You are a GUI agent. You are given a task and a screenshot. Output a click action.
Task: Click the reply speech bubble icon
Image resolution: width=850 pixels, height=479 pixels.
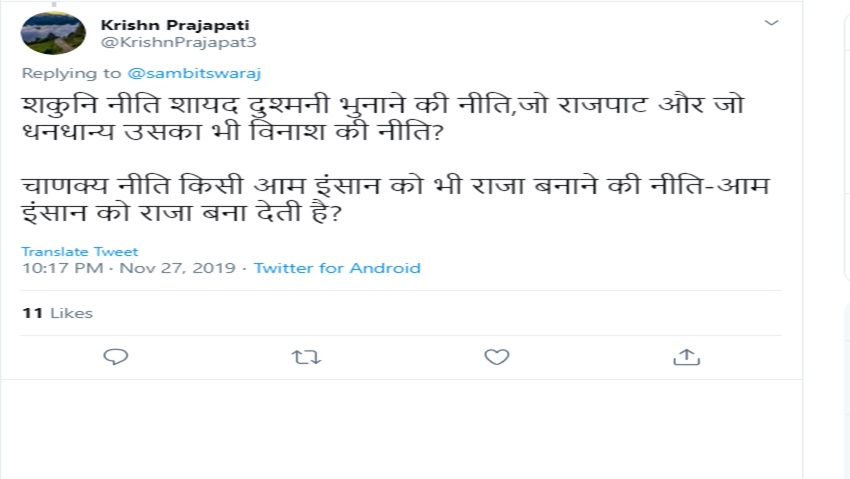[116, 356]
